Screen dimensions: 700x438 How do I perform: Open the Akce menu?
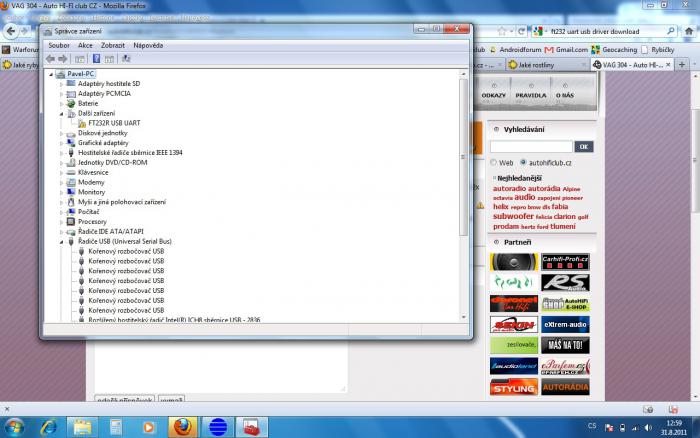(x=85, y=45)
